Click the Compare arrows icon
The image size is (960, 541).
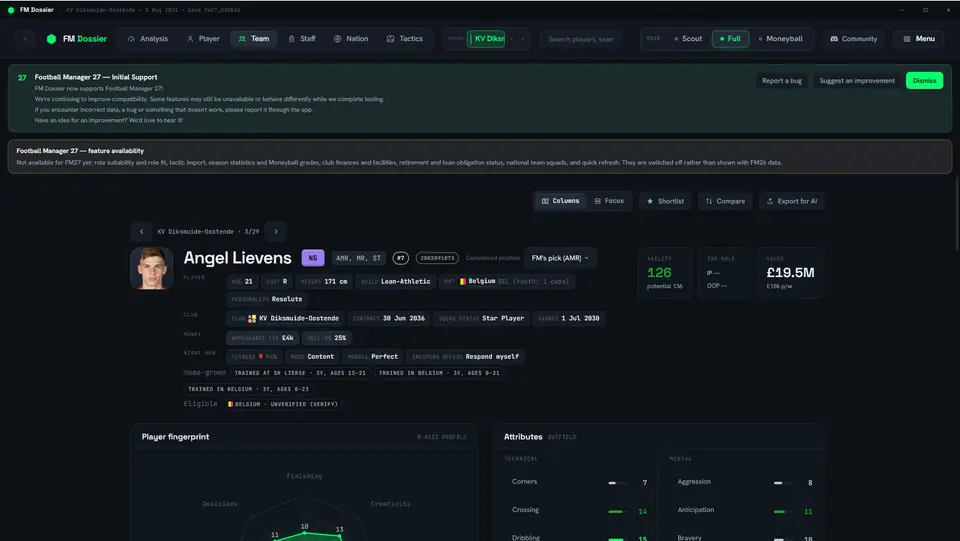pos(708,201)
